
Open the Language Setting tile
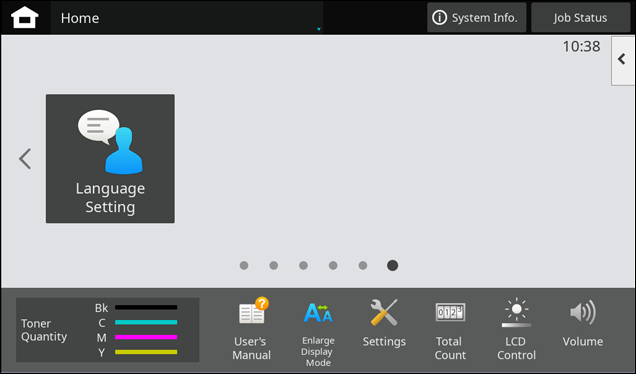coord(110,159)
